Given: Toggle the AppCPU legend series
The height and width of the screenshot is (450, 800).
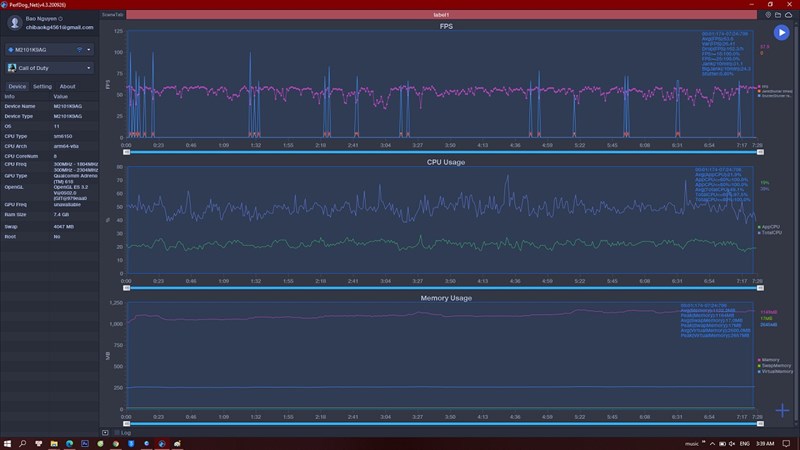Looking at the screenshot, I should click(769, 227).
